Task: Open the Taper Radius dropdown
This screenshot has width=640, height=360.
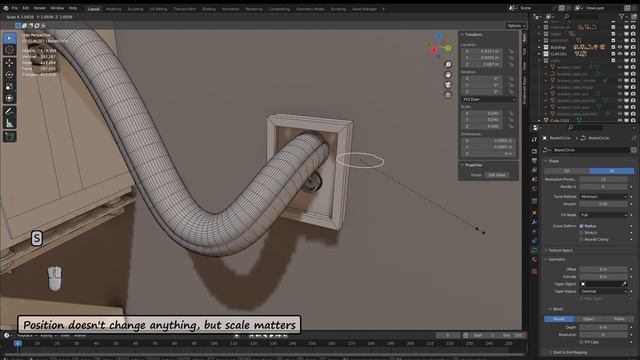Action: point(603,291)
